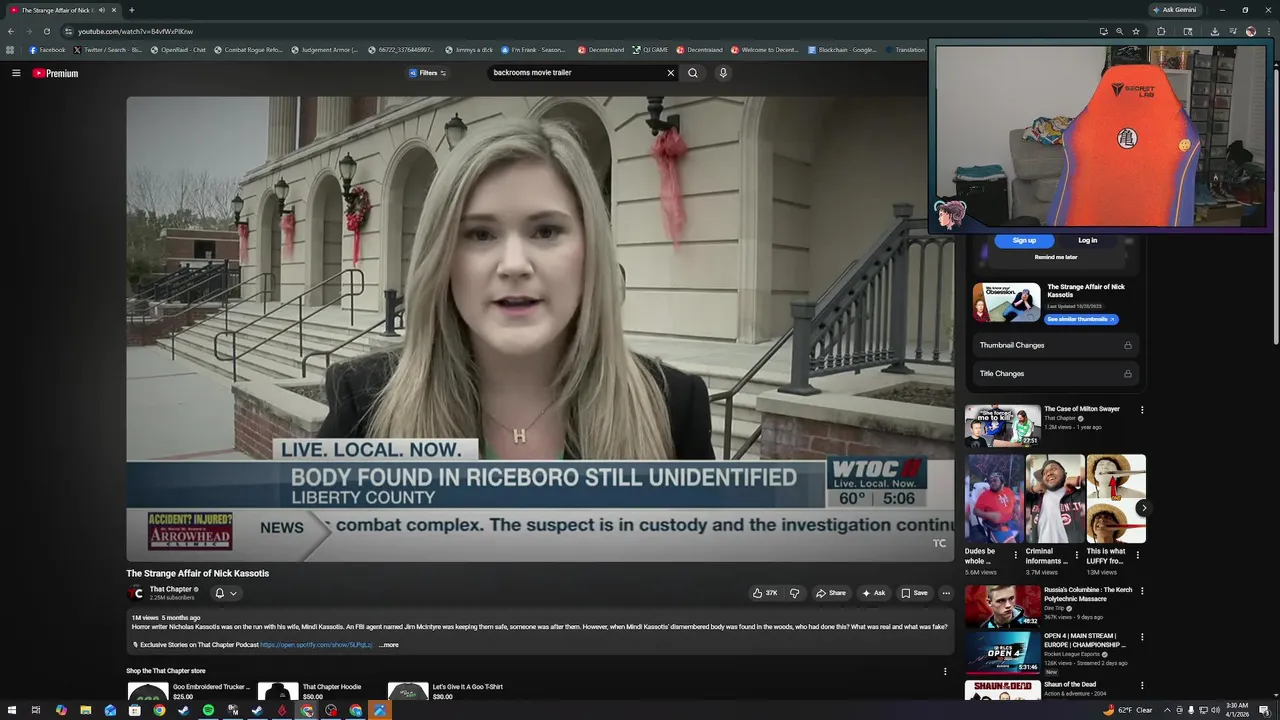Save the video to a playlist
The height and width of the screenshot is (720, 1280).
(x=914, y=593)
